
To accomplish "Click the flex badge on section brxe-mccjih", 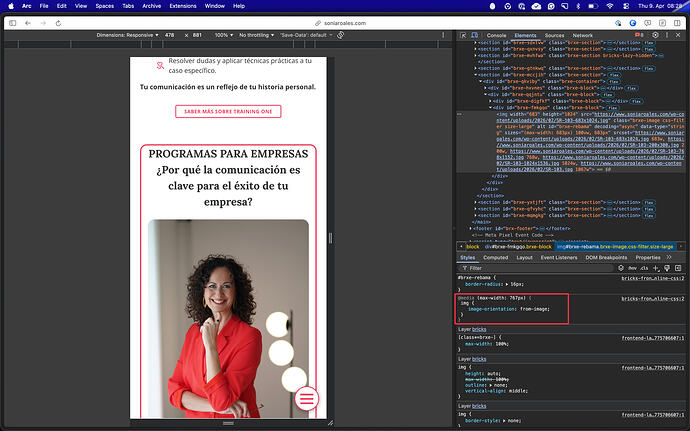I will pos(614,75).
